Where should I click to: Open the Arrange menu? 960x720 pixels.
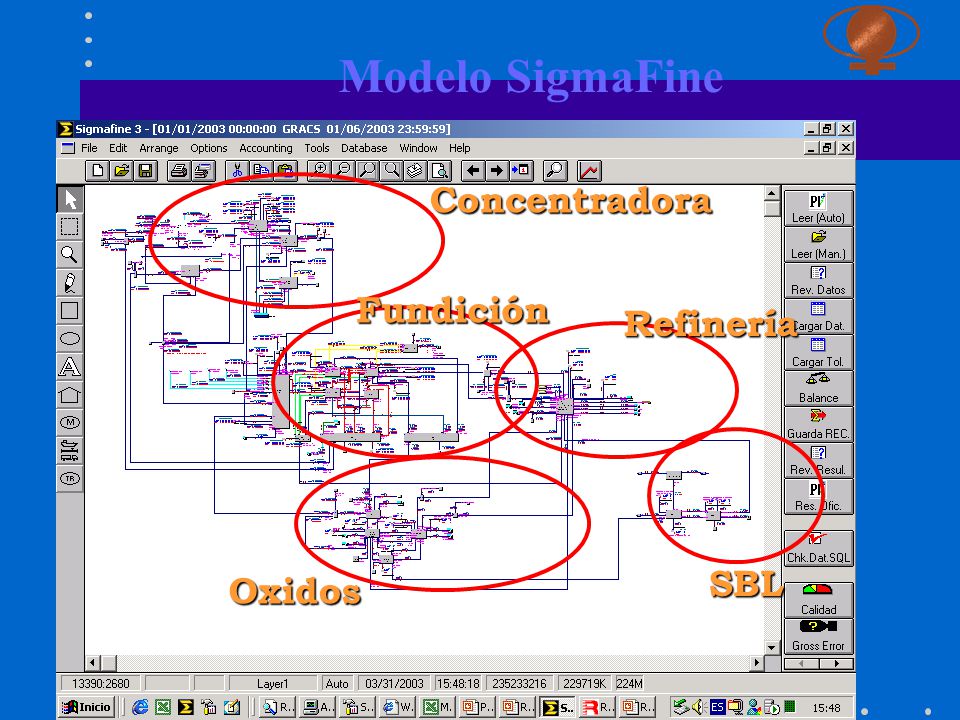tap(159, 148)
